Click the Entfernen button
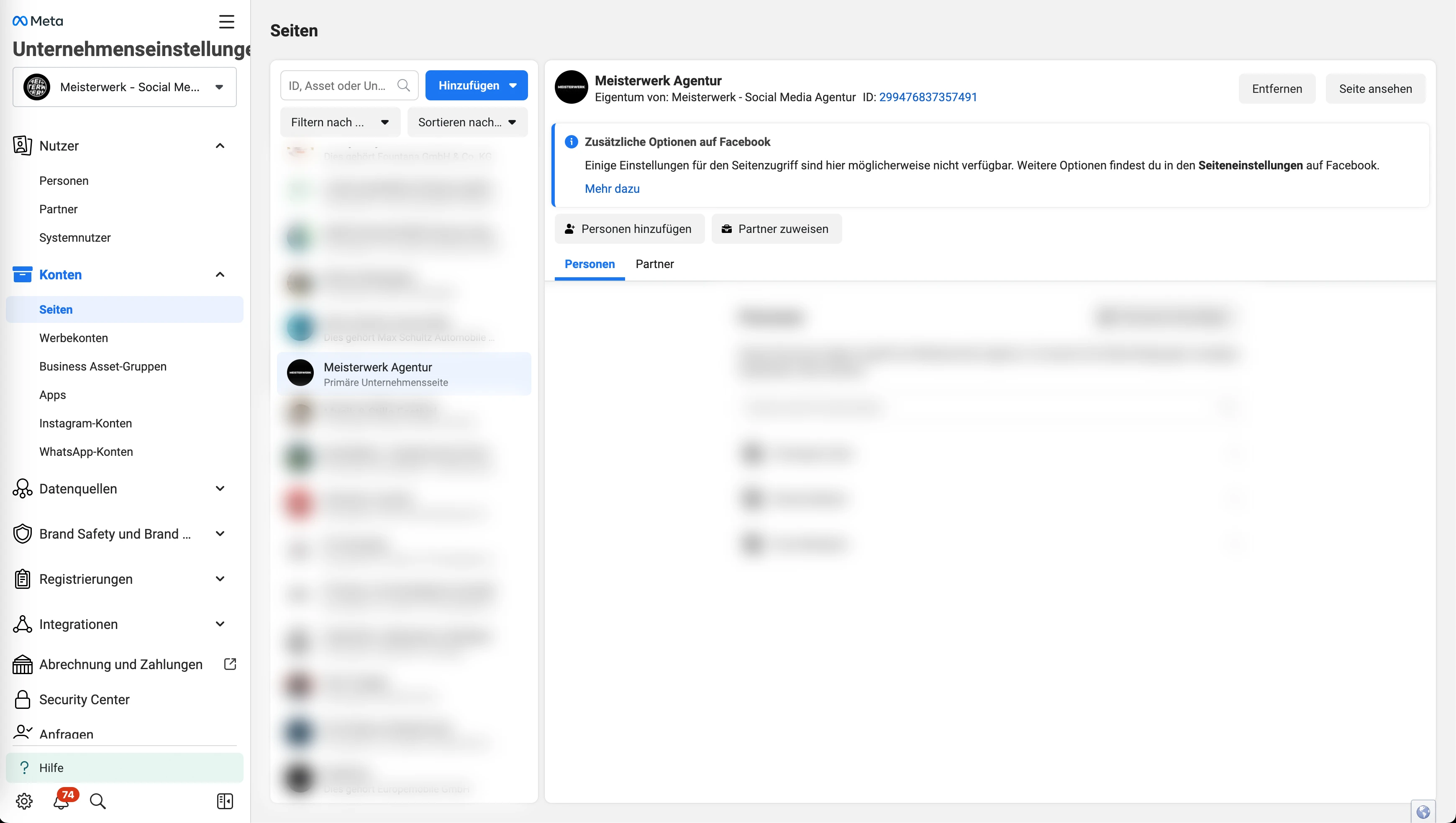The width and height of the screenshot is (1456, 823). point(1277,89)
